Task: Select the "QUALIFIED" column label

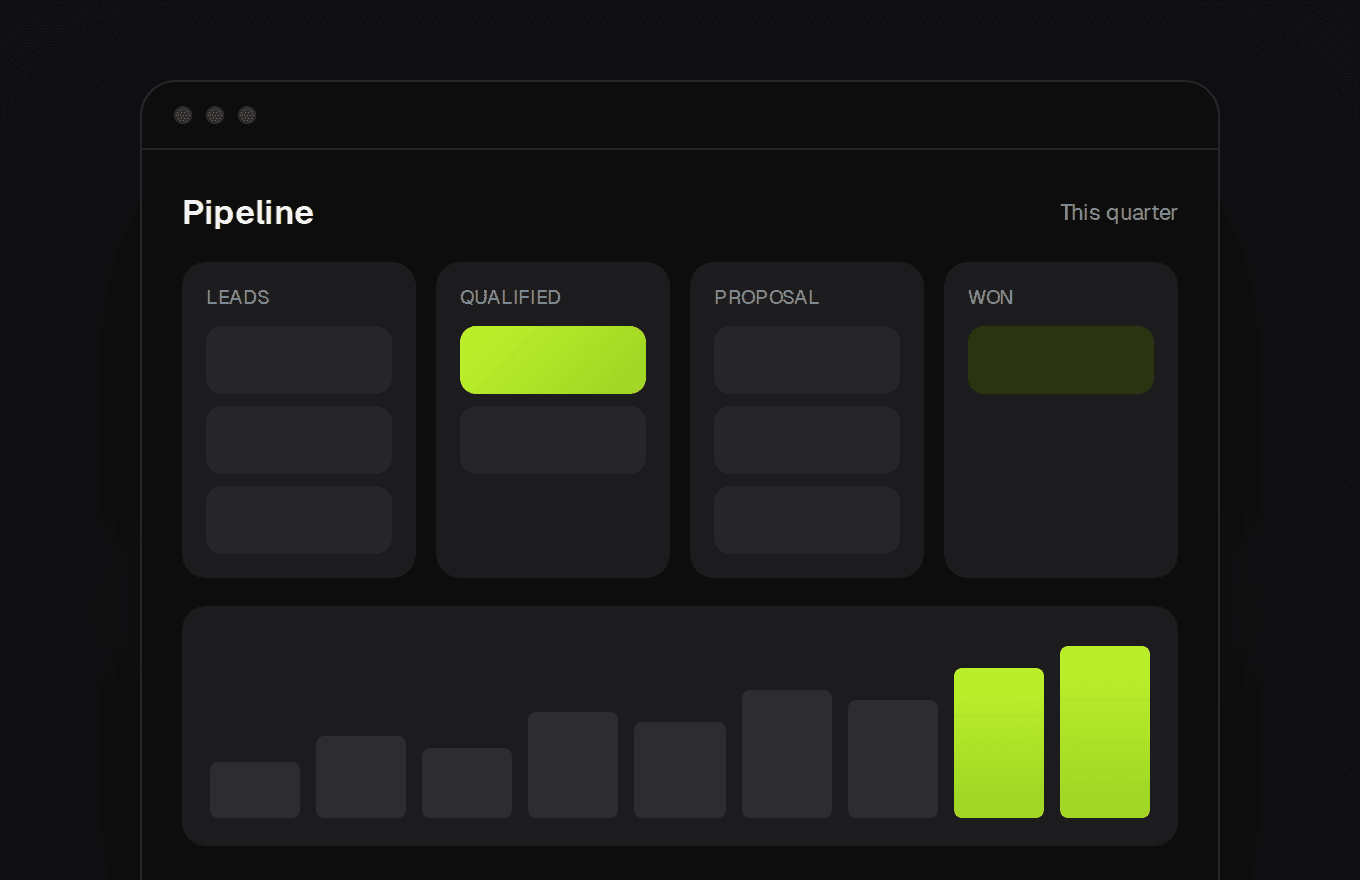Action: (x=510, y=297)
